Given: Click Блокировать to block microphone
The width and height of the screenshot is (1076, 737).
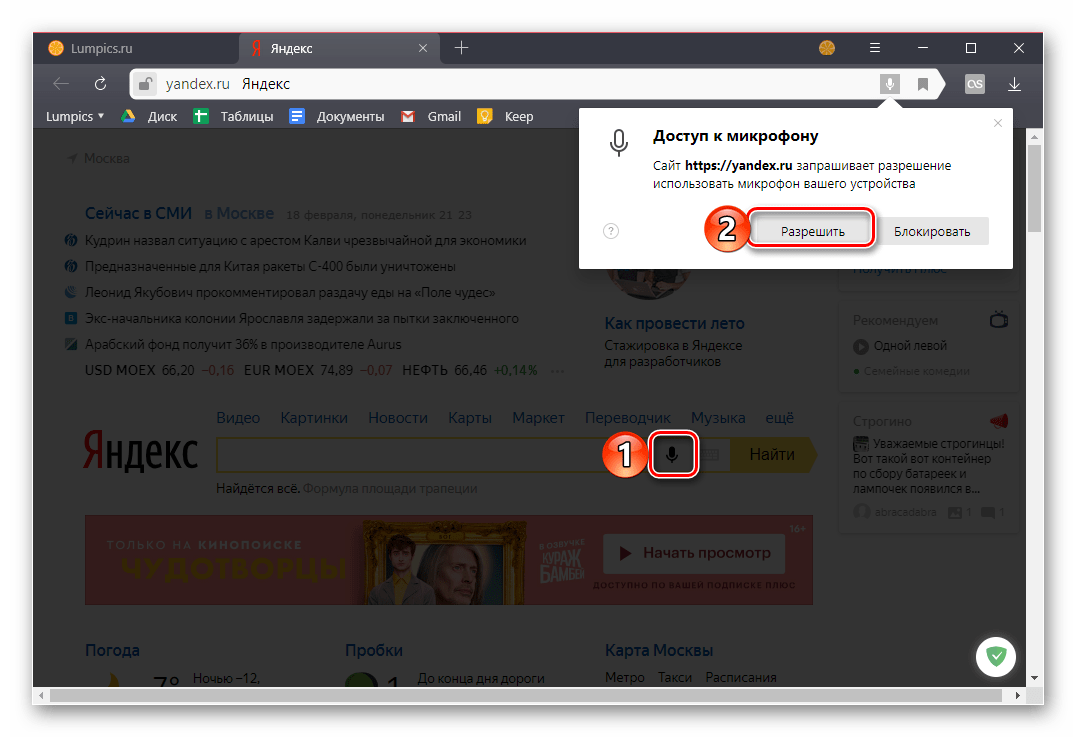Looking at the screenshot, I should tap(931, 231).
